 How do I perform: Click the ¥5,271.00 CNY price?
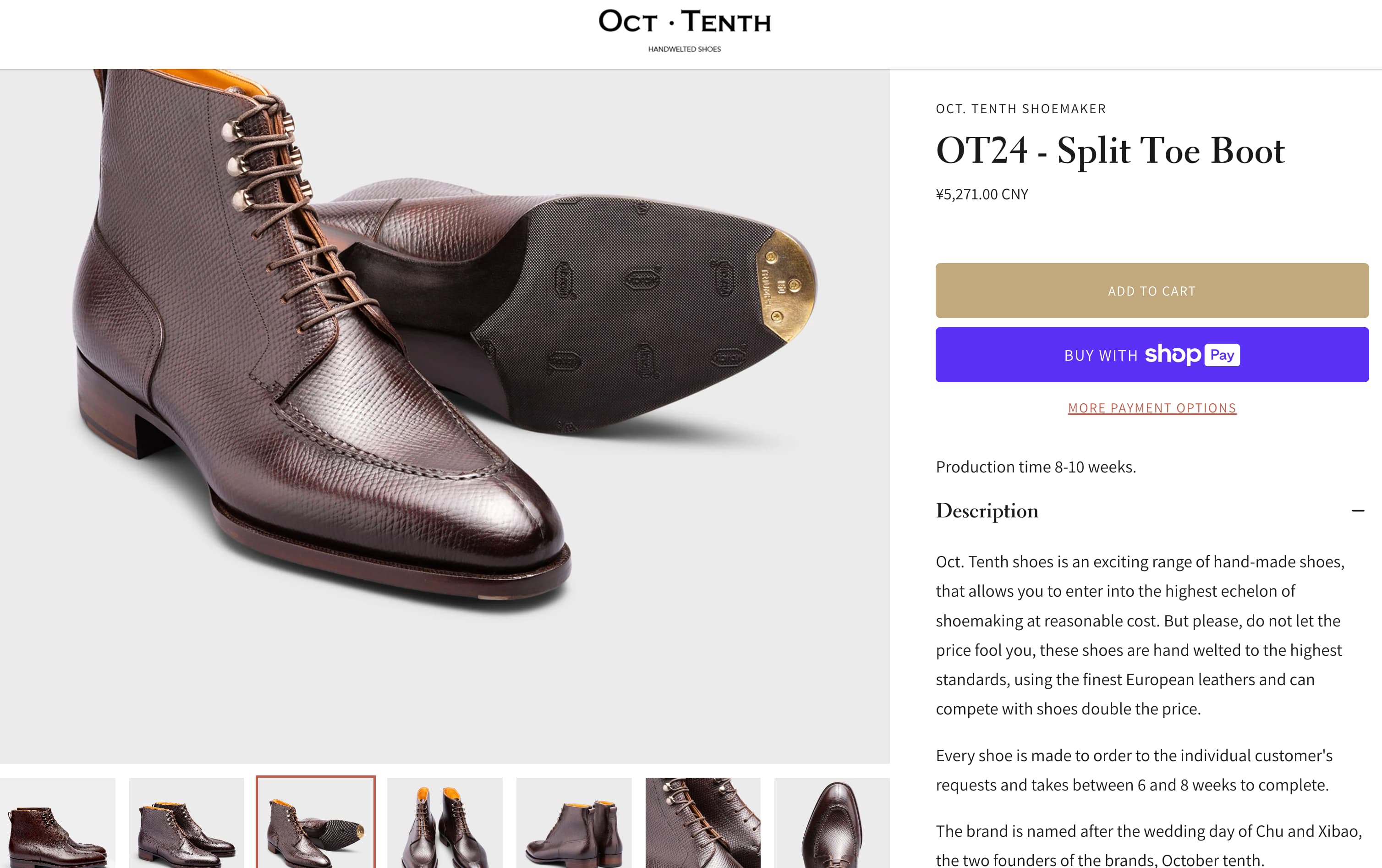(982, 194)
